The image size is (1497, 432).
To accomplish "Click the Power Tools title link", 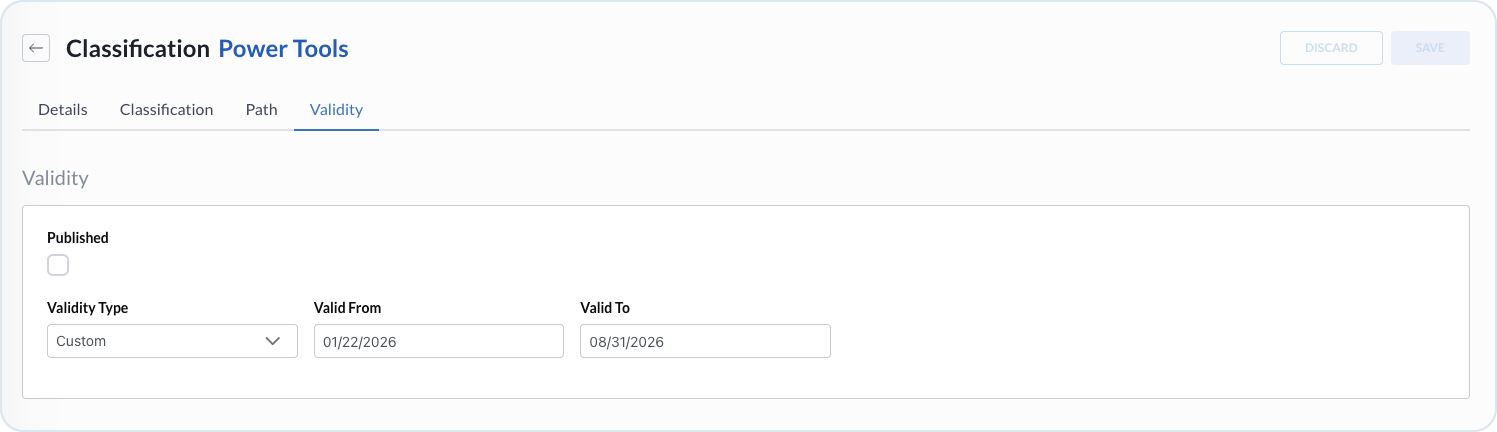I will tap(283, 48).
